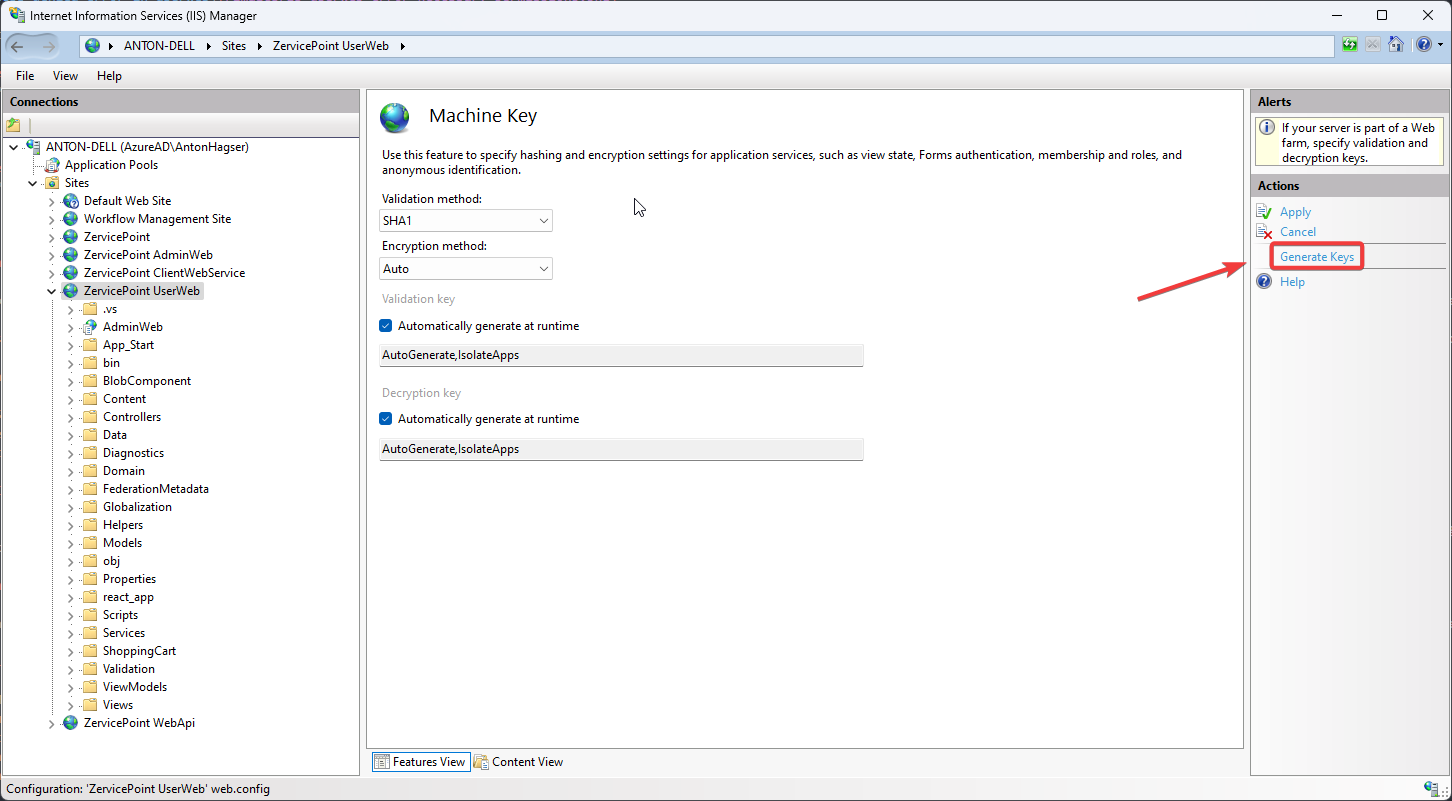Click the Apply action link

1294,211
